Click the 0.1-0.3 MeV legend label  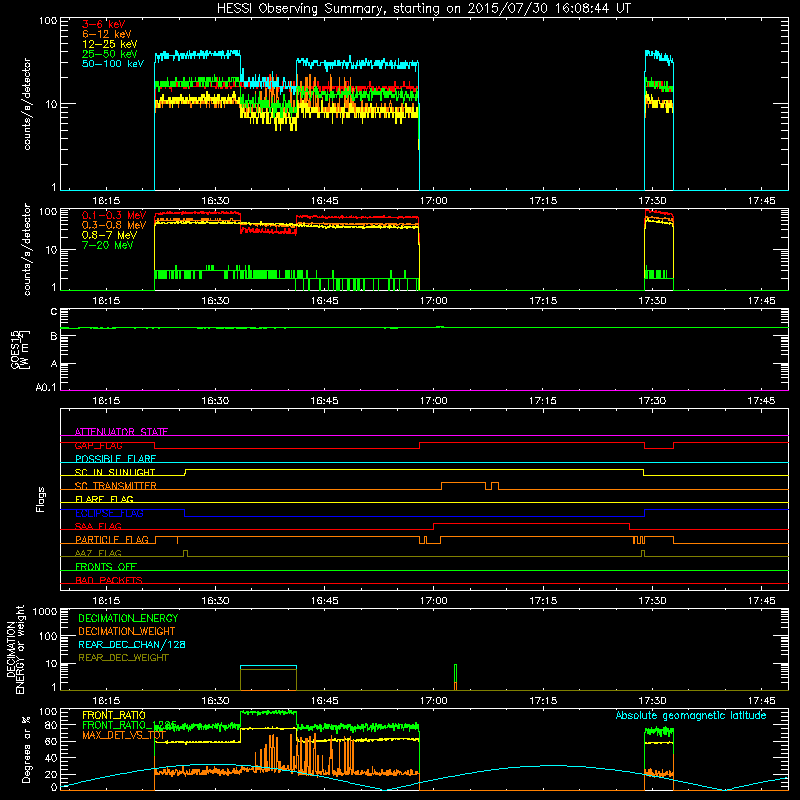[114, 215]
